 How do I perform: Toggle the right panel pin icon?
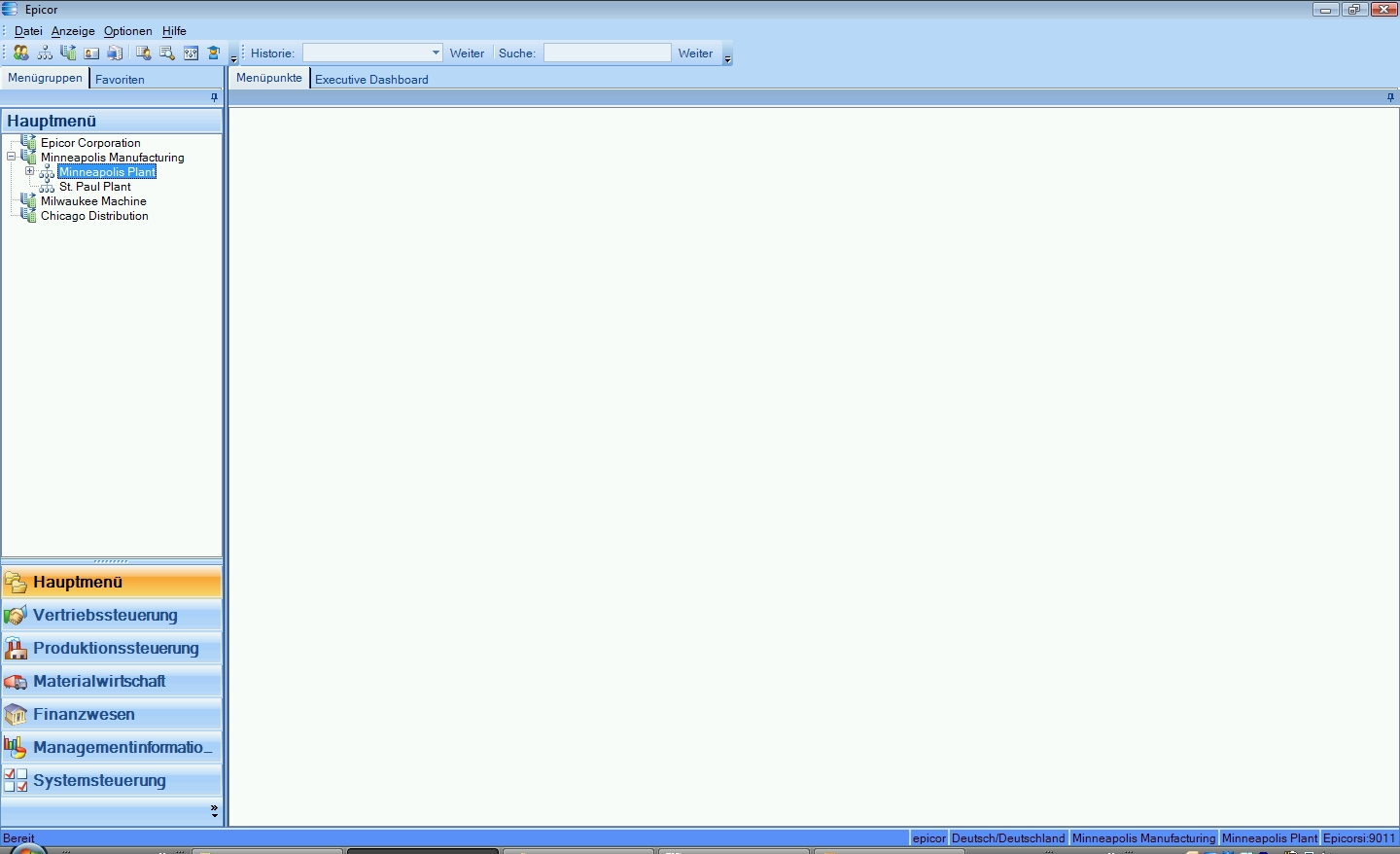[x=1390, y=97]
